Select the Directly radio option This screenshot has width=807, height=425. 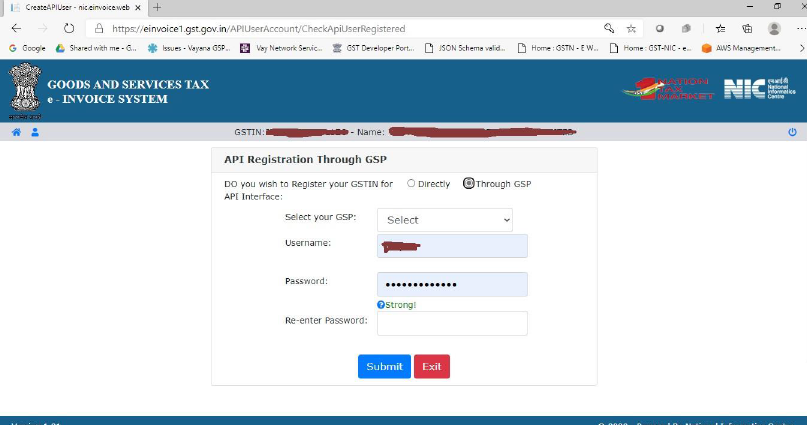(411, 184)
